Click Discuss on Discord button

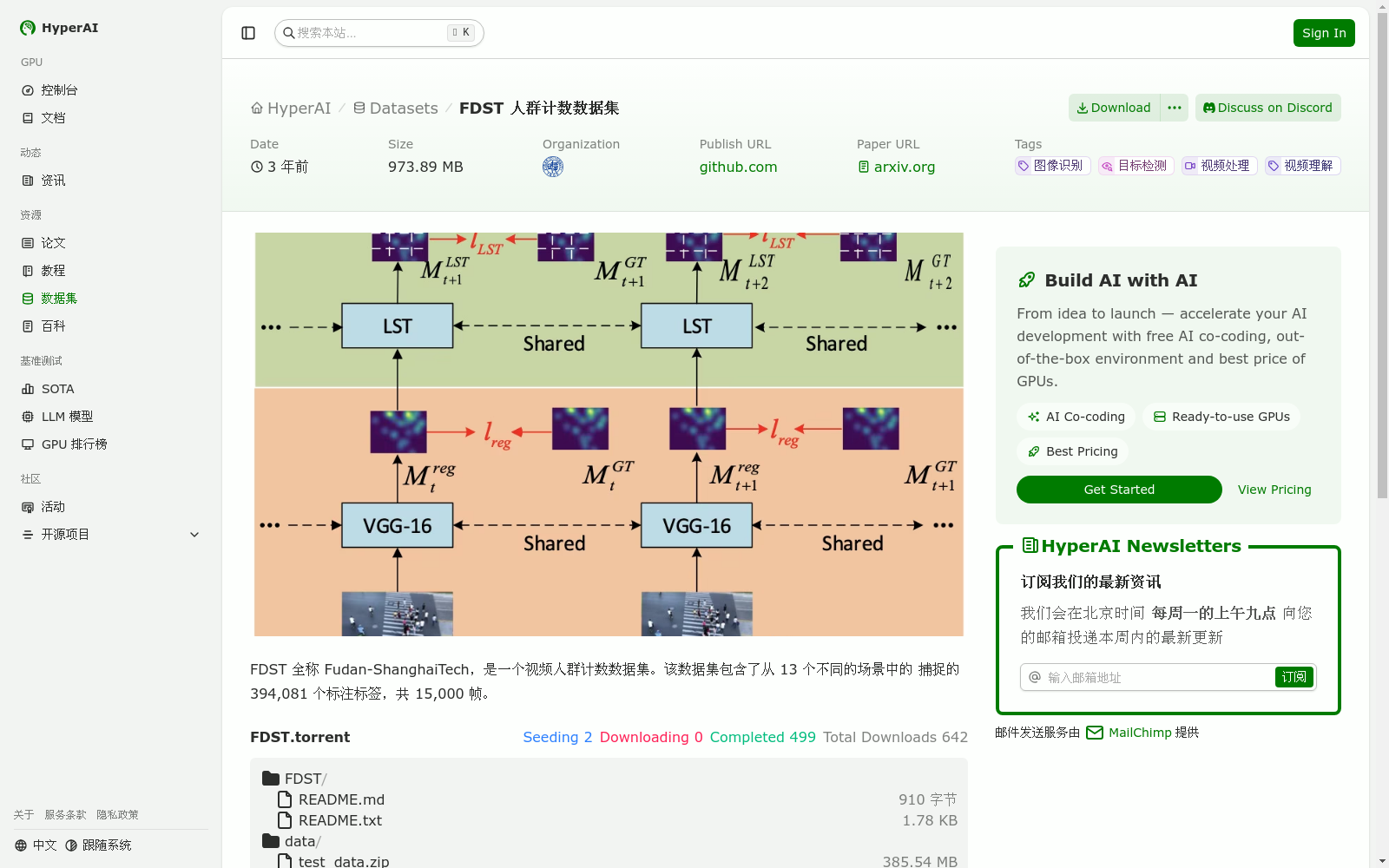pos(1267,108)
